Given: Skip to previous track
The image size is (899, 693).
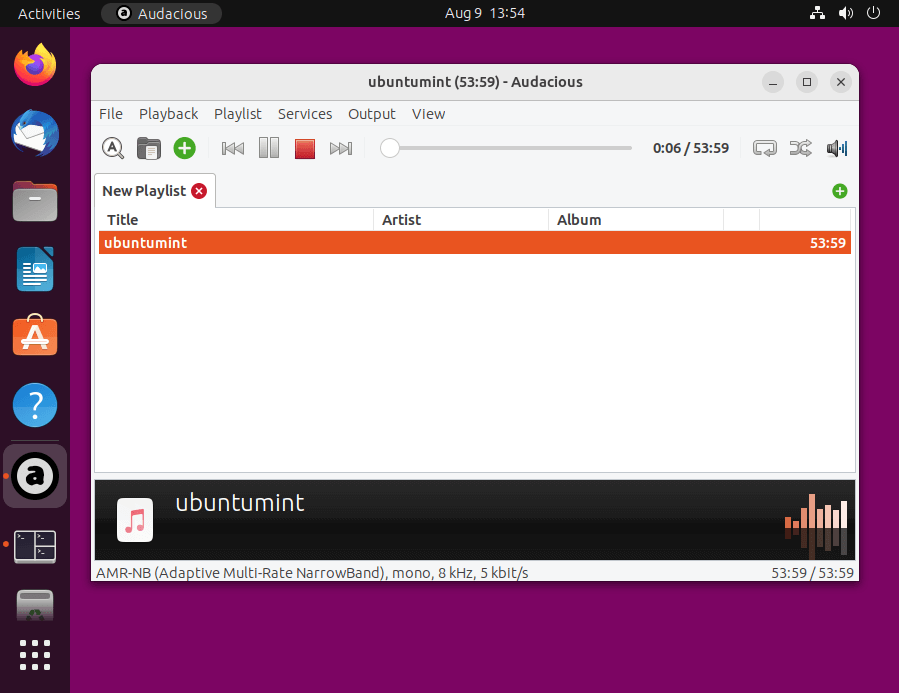Looking at the screenshot, I should click(x=233, y=148).
